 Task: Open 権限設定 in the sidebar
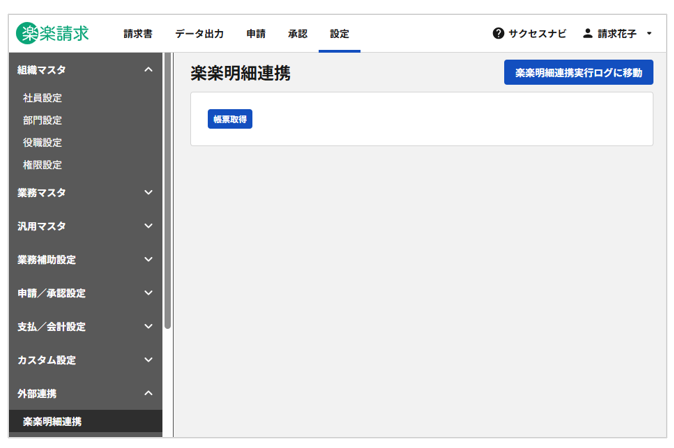coord(42,165)
